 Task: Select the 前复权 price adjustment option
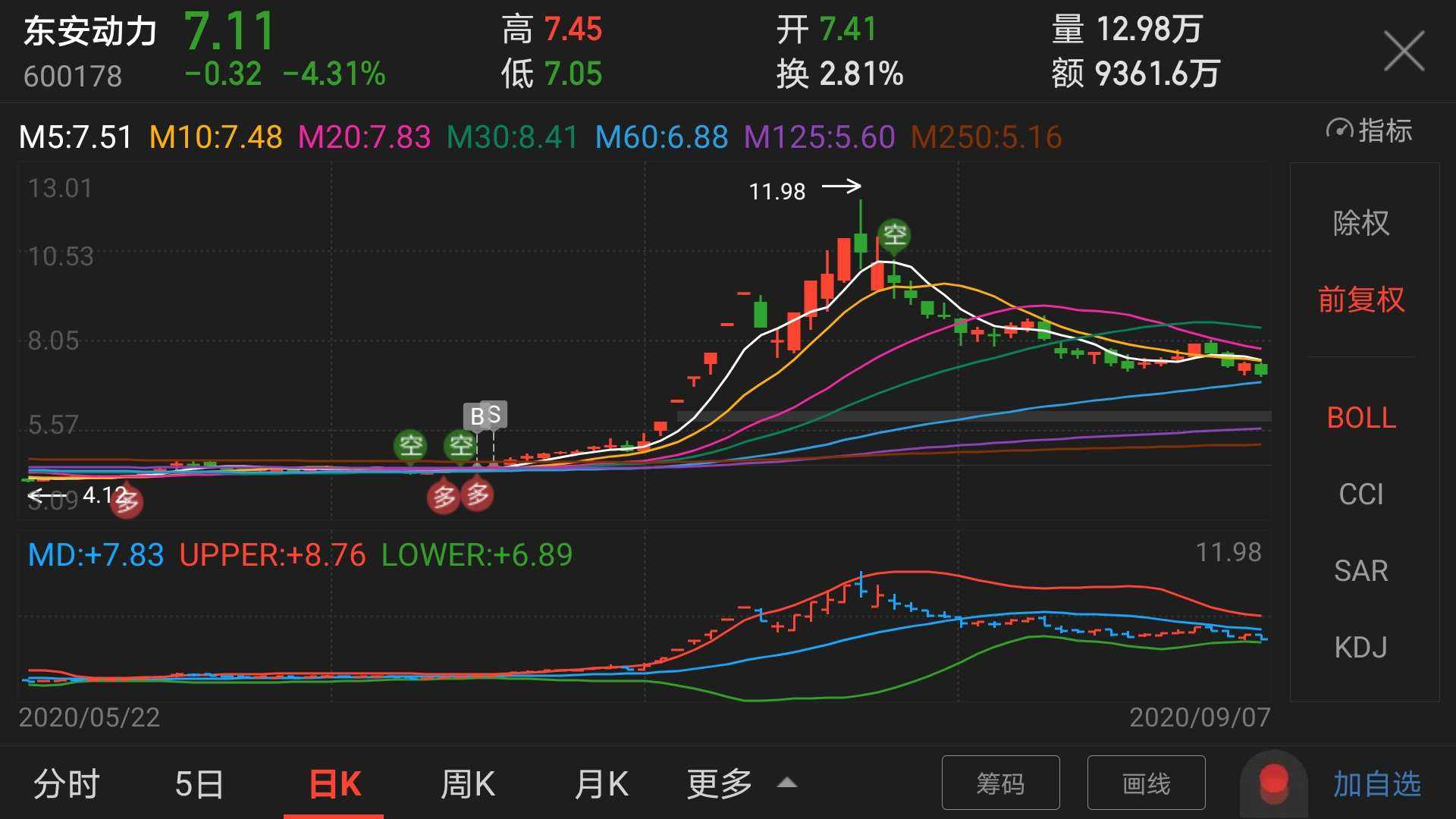(x=1361, y=300)
